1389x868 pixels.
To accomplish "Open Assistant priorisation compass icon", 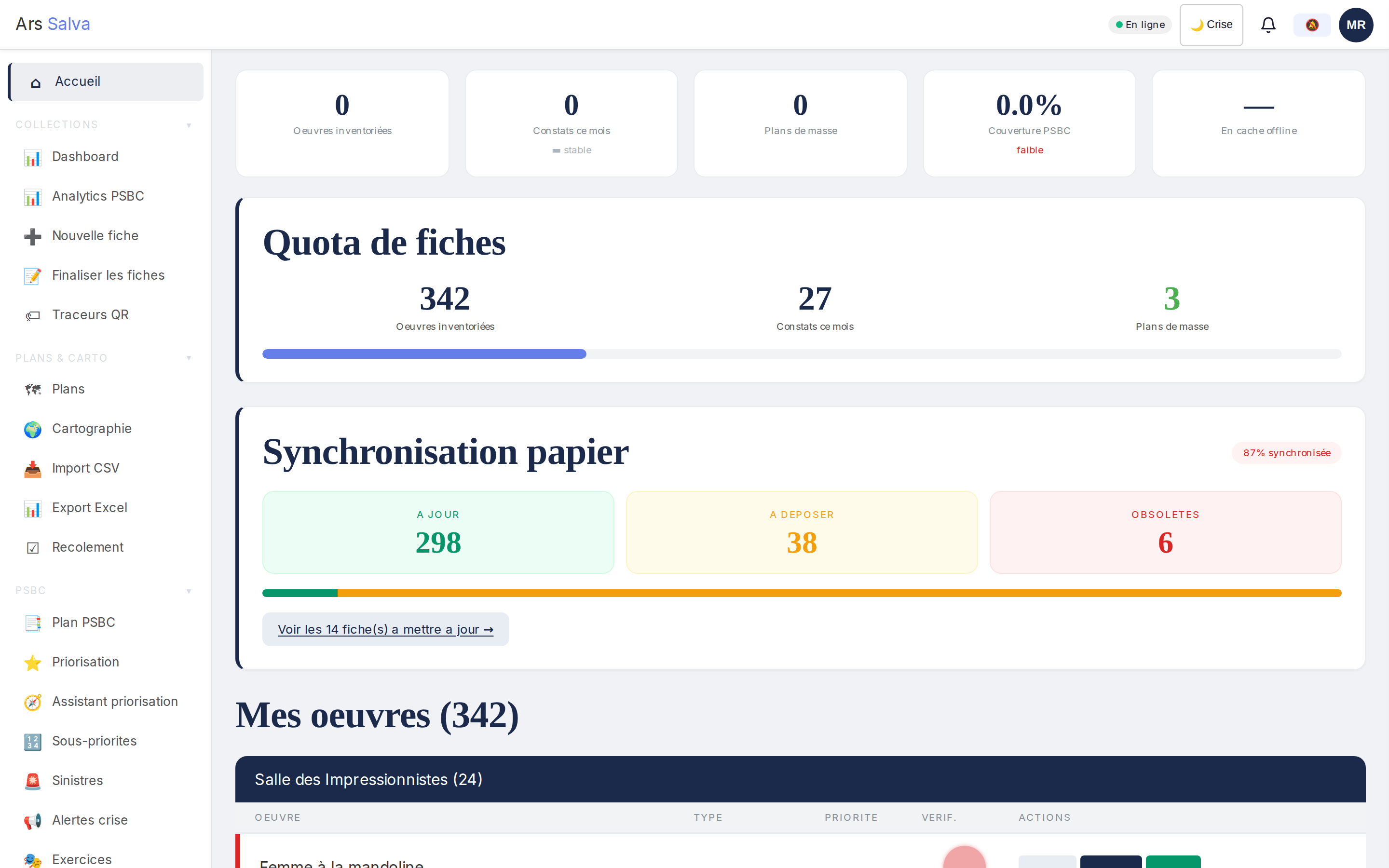I will click(x=33, y=702).
